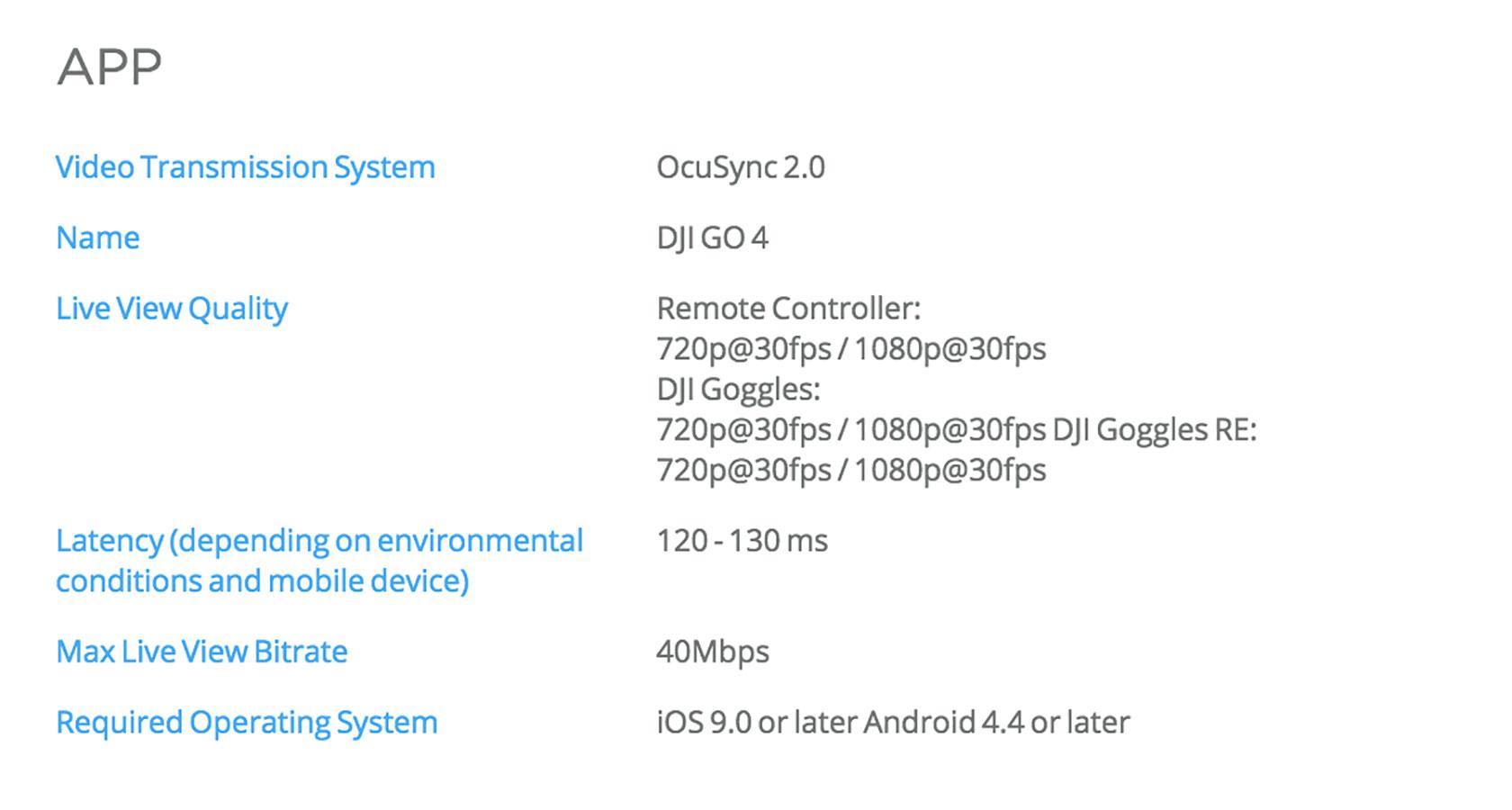This screenshot has width=1512, height=810.
Task: Click the 720p@30fps text beside DJI Goggles RE
Action: point(743,430)
